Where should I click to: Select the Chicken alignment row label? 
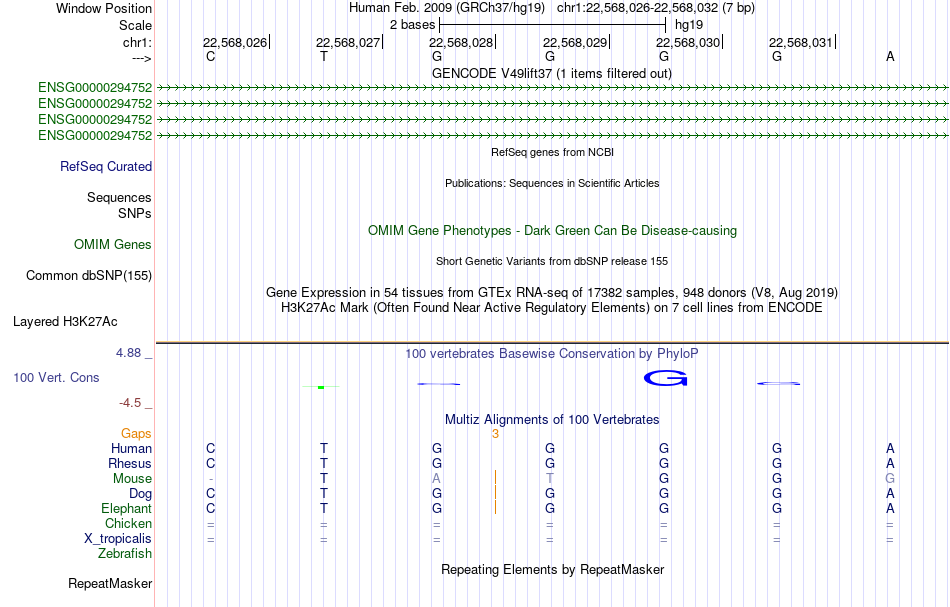(x=128, y=523)
